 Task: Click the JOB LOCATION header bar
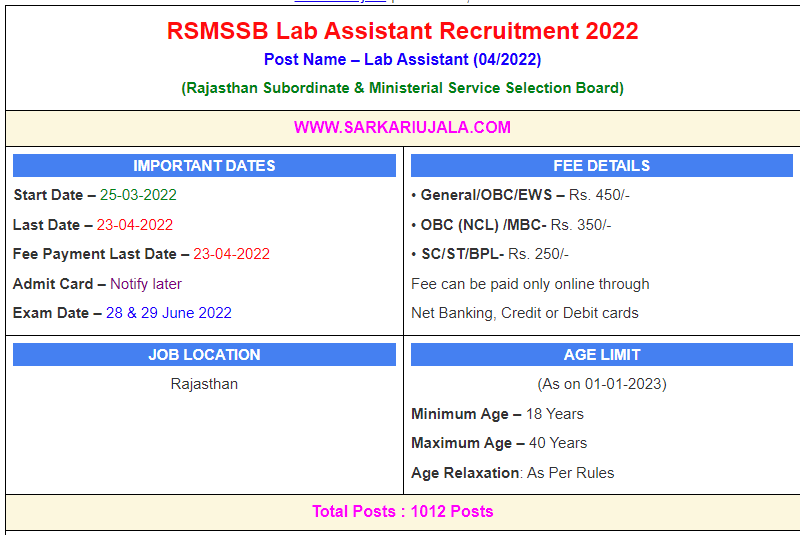(204, 355)
